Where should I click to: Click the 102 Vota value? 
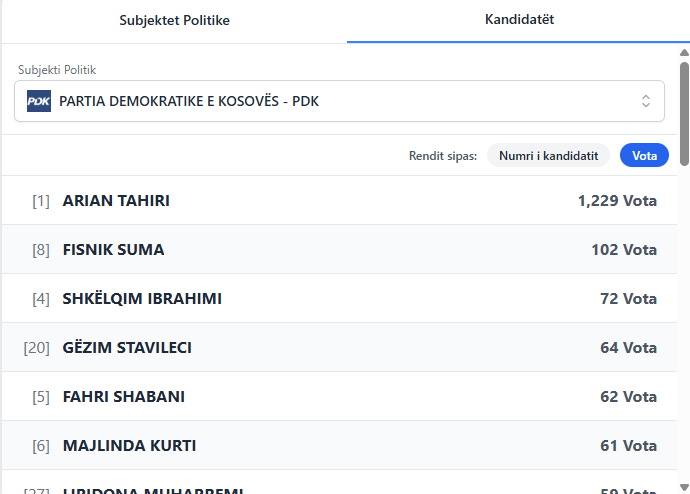(x=623, y=249)
